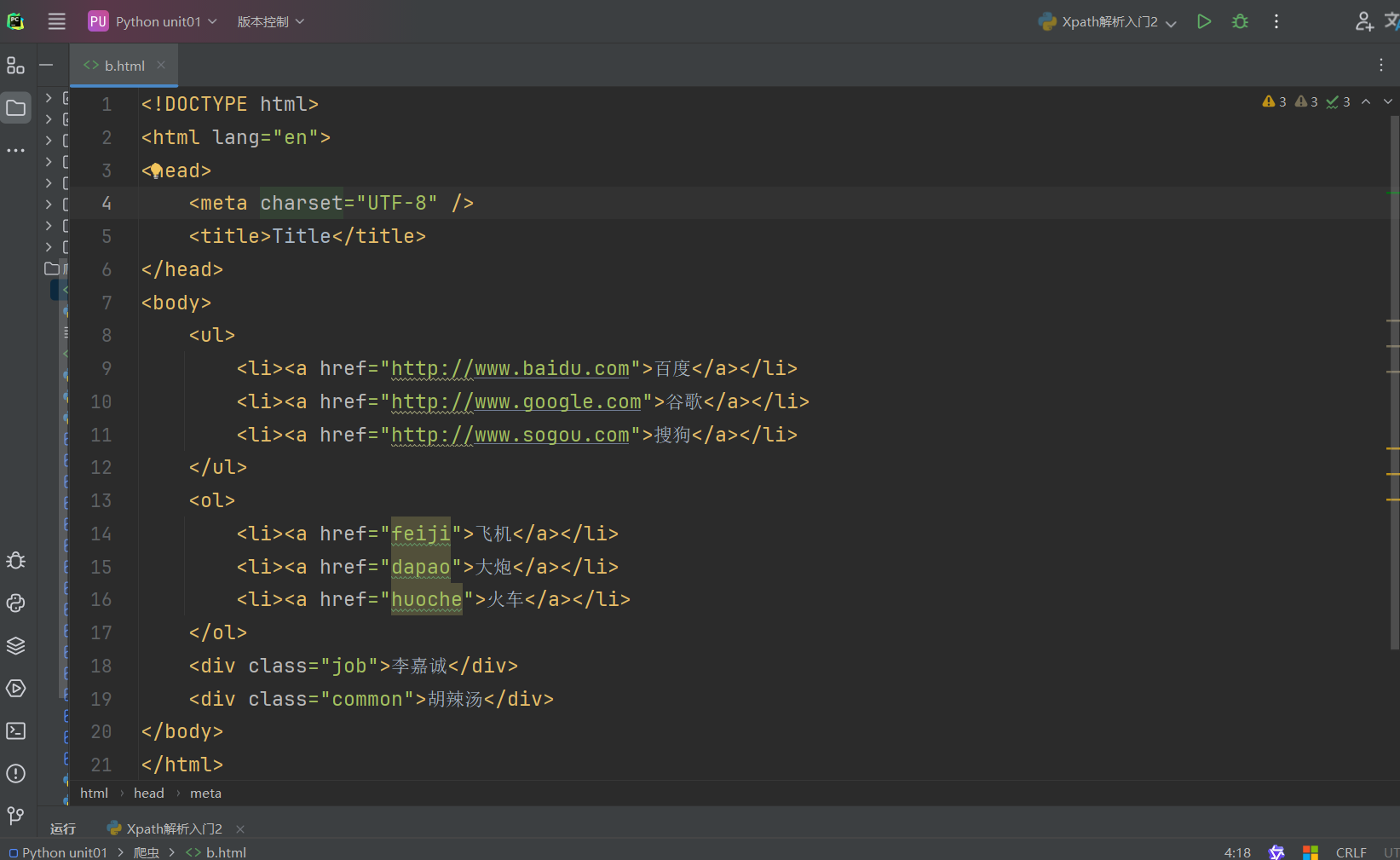The height and width of the screenshot is (860, 1400).
Task: Open the Python Packages layers icon
Action: [15, 646]
